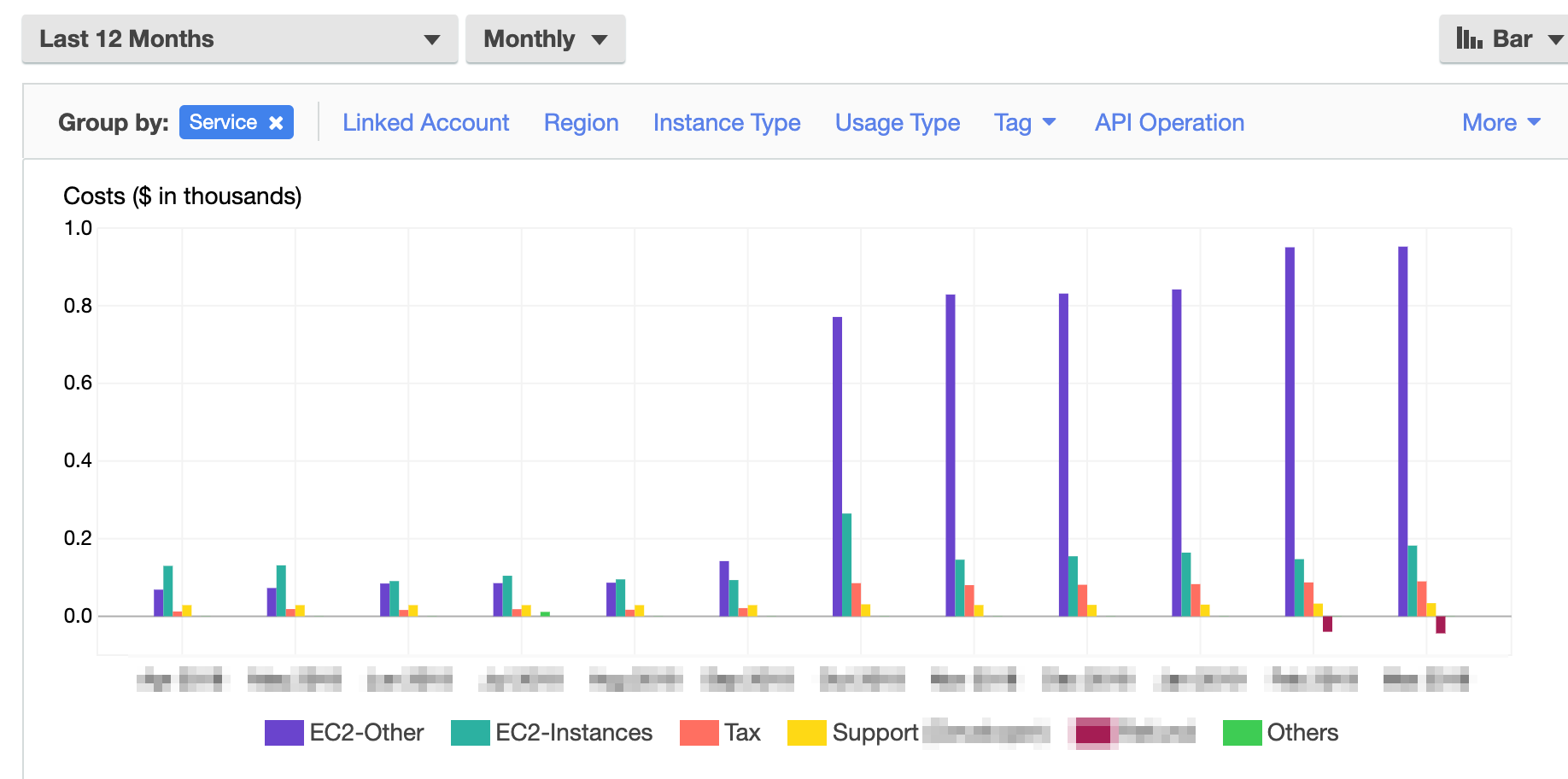Image resolution: width=1568 pixels, height=779 pixels.
Task: Click the small green Others bar
Action: point(545,613)
